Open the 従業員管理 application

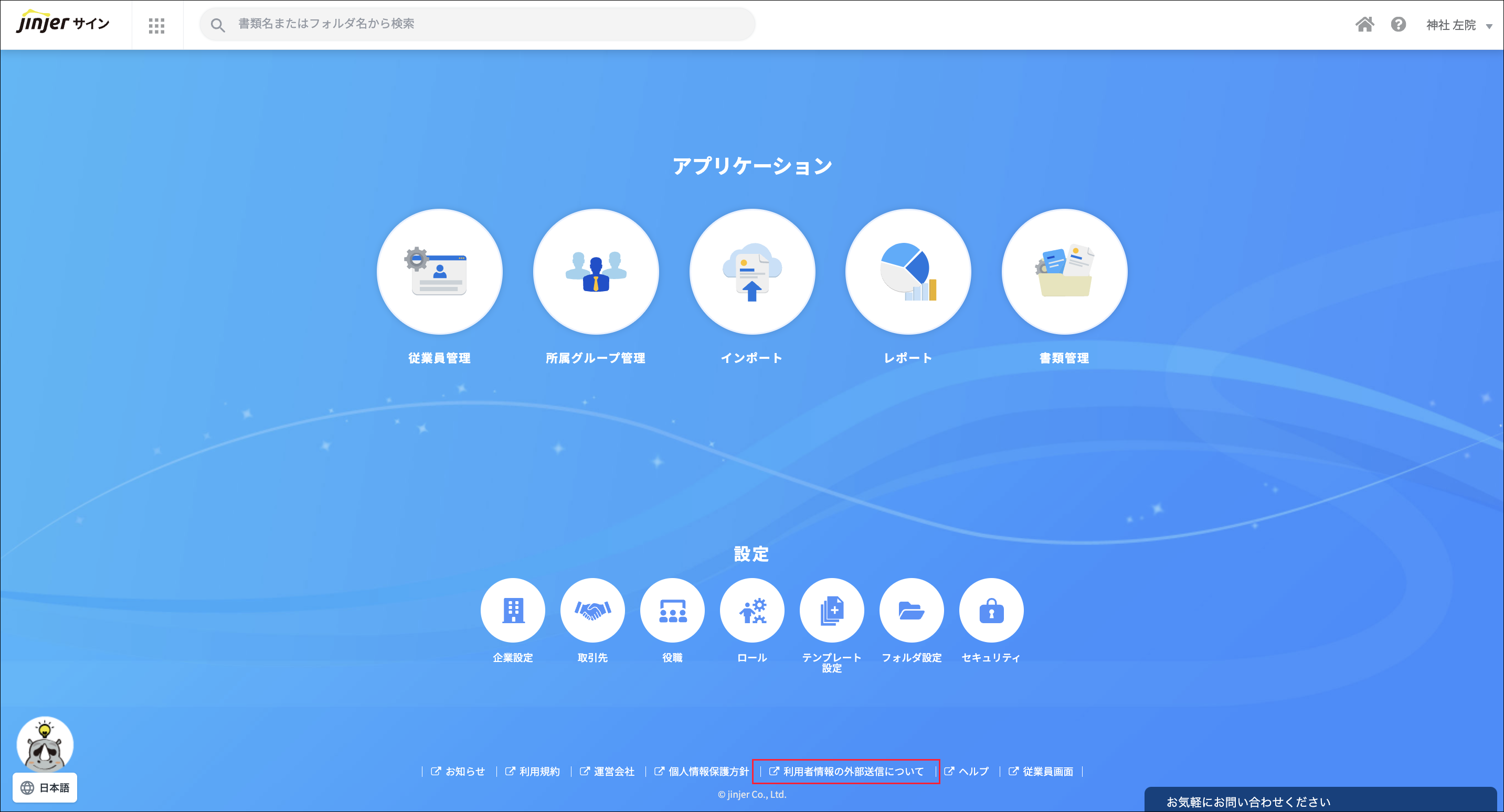440,272
